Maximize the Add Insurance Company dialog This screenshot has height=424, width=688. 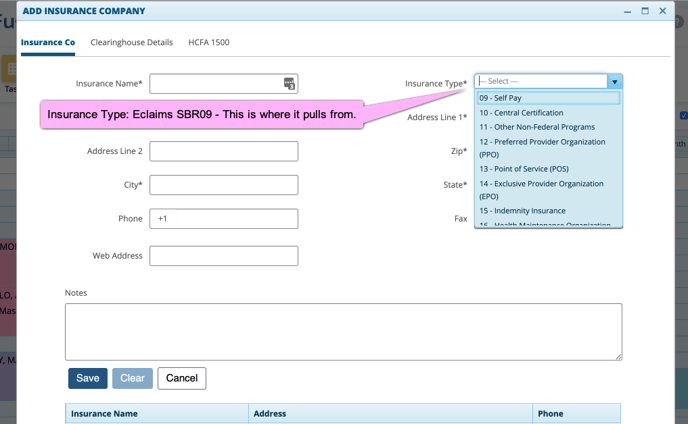pyautogui.click(x=645, y=11)
